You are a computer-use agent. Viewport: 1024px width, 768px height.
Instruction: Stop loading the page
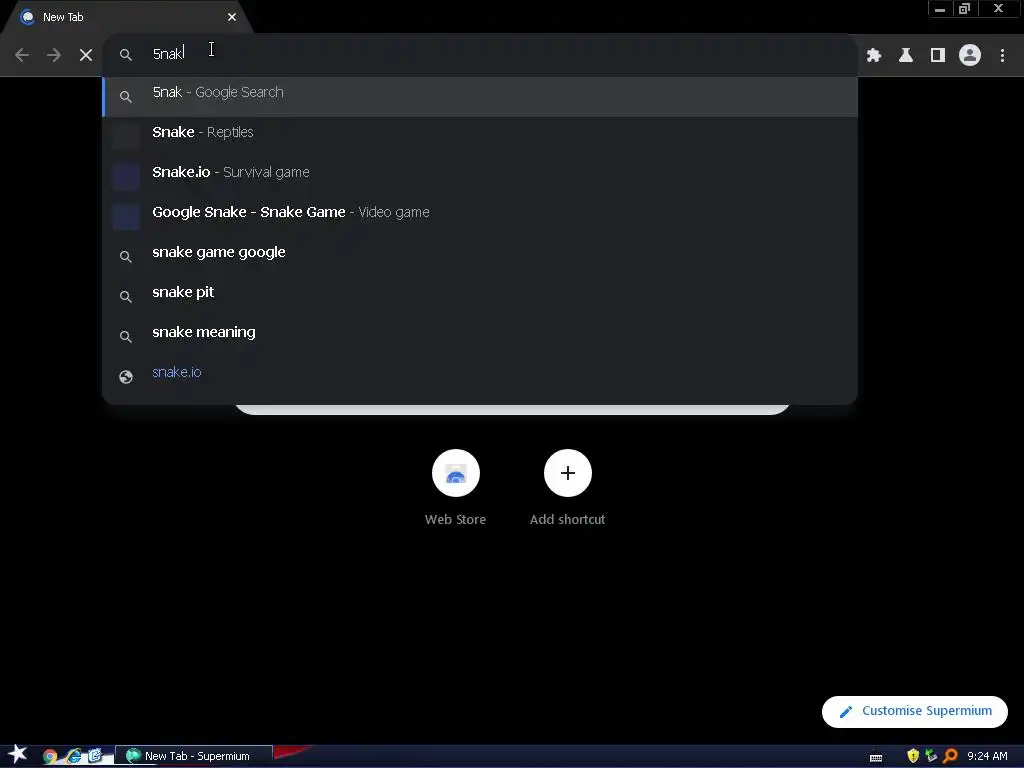pyautogui.click(x=86, y=55)
